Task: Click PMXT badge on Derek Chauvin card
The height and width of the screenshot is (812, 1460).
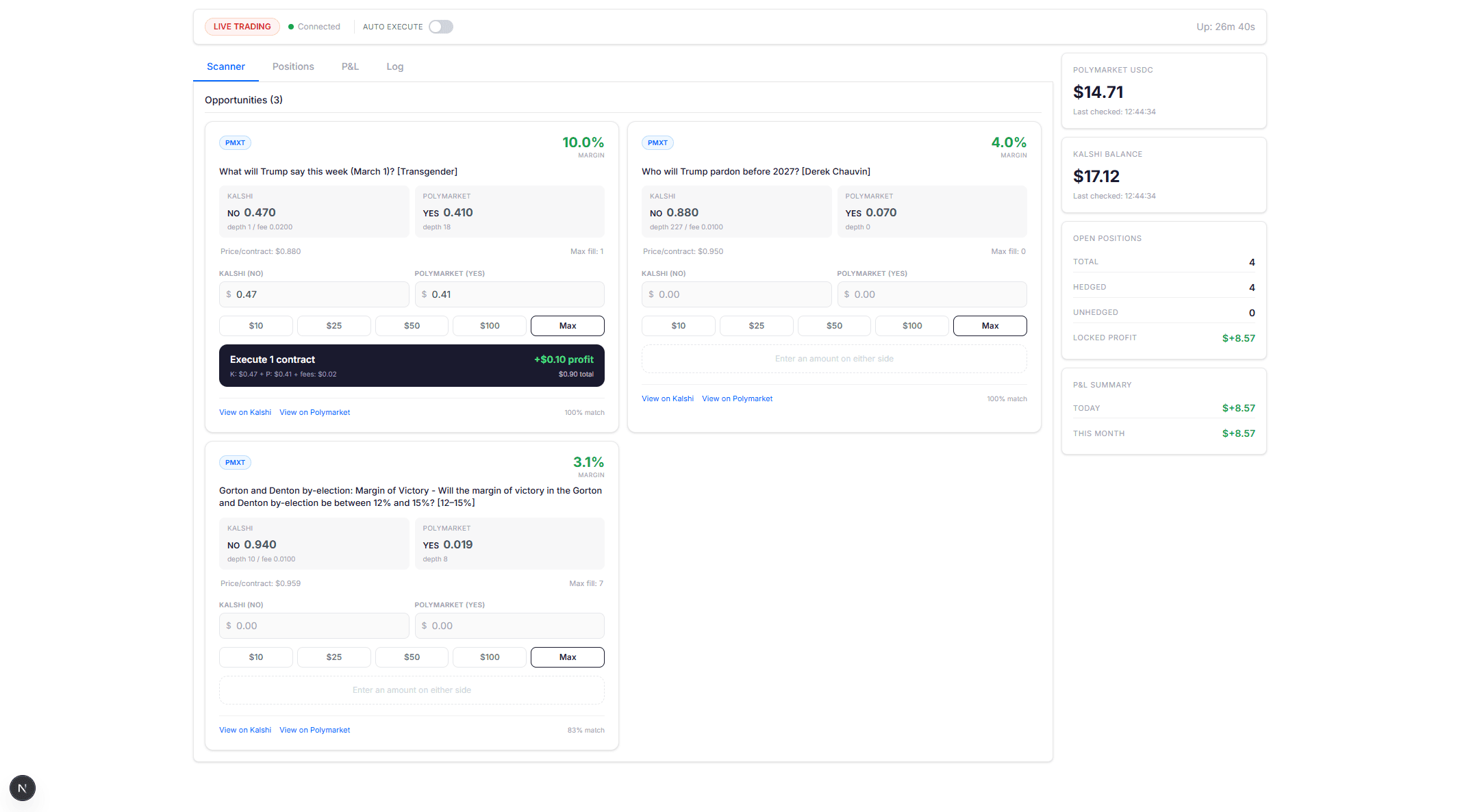Action: coord(657,143)
